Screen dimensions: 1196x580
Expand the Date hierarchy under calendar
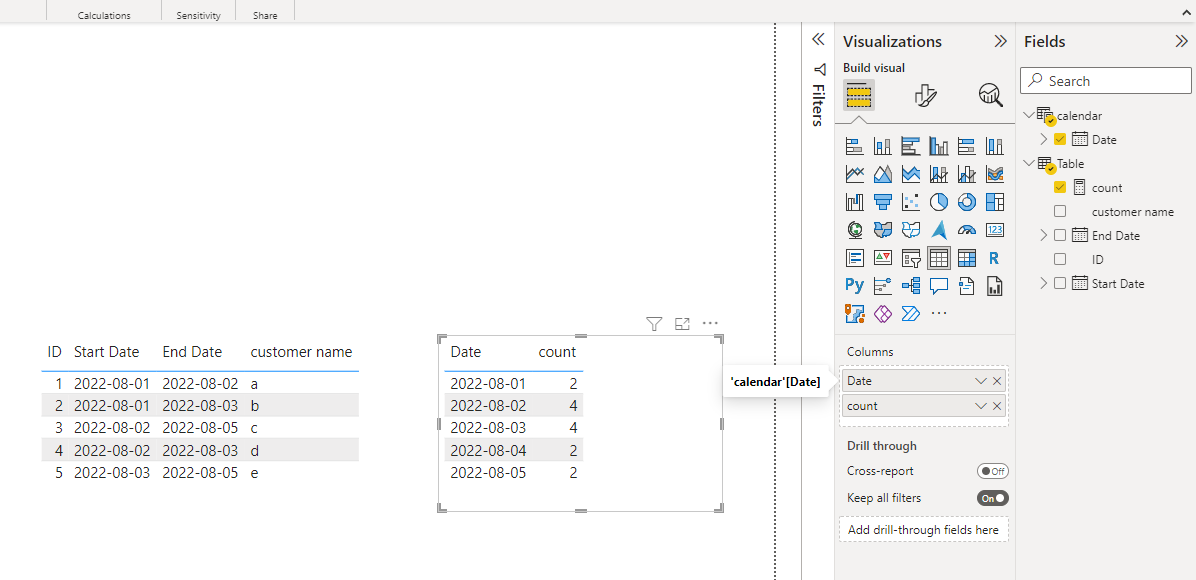1044,140
